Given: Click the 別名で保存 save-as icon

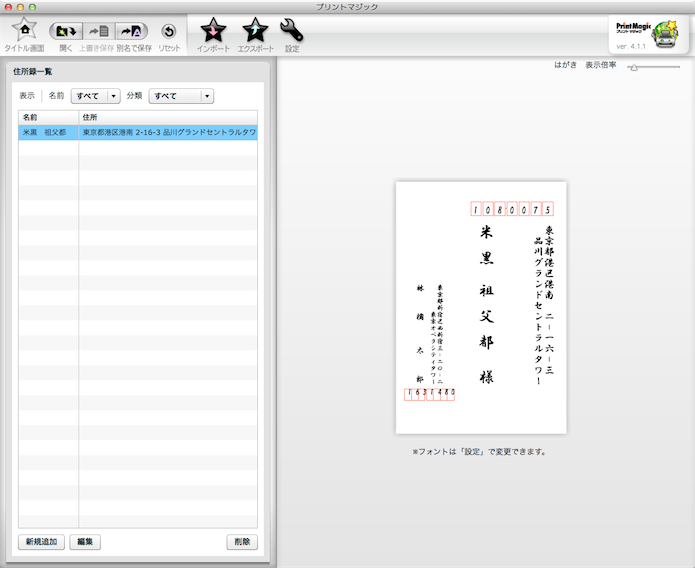Looking at the screenshot, I should [x=132, y=31].
